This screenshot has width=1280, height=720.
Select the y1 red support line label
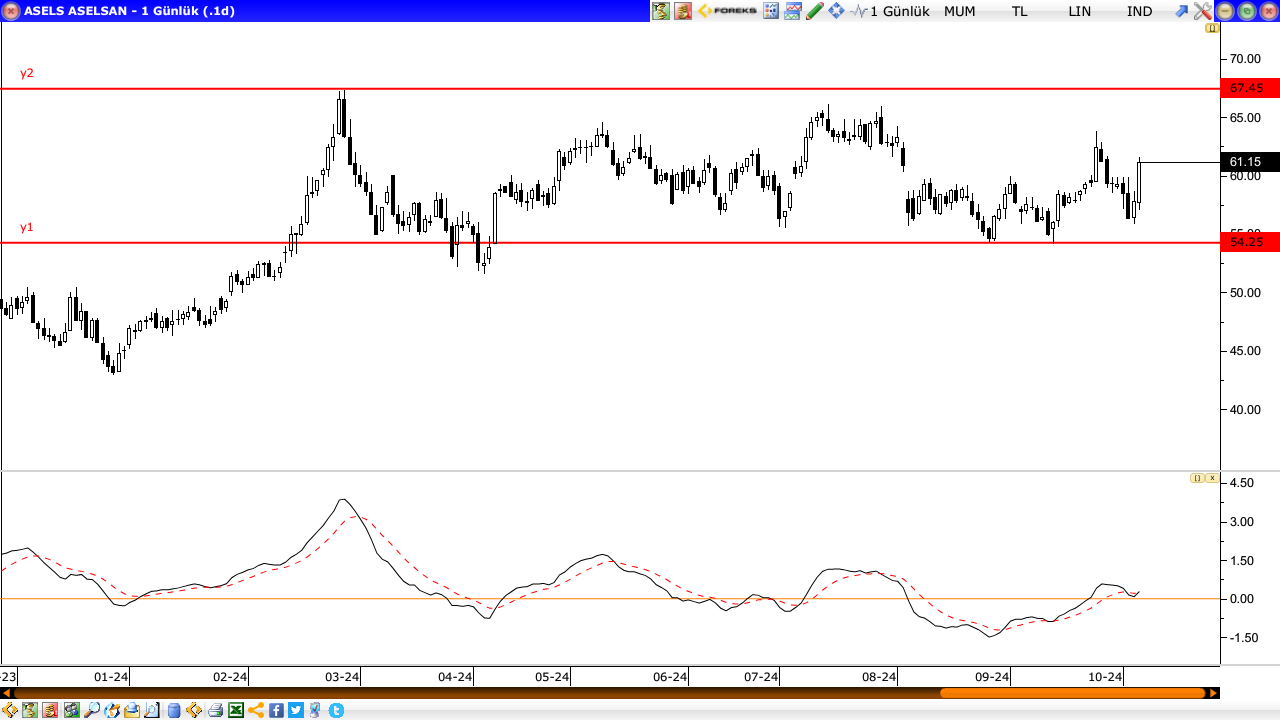tap(27, 227)
